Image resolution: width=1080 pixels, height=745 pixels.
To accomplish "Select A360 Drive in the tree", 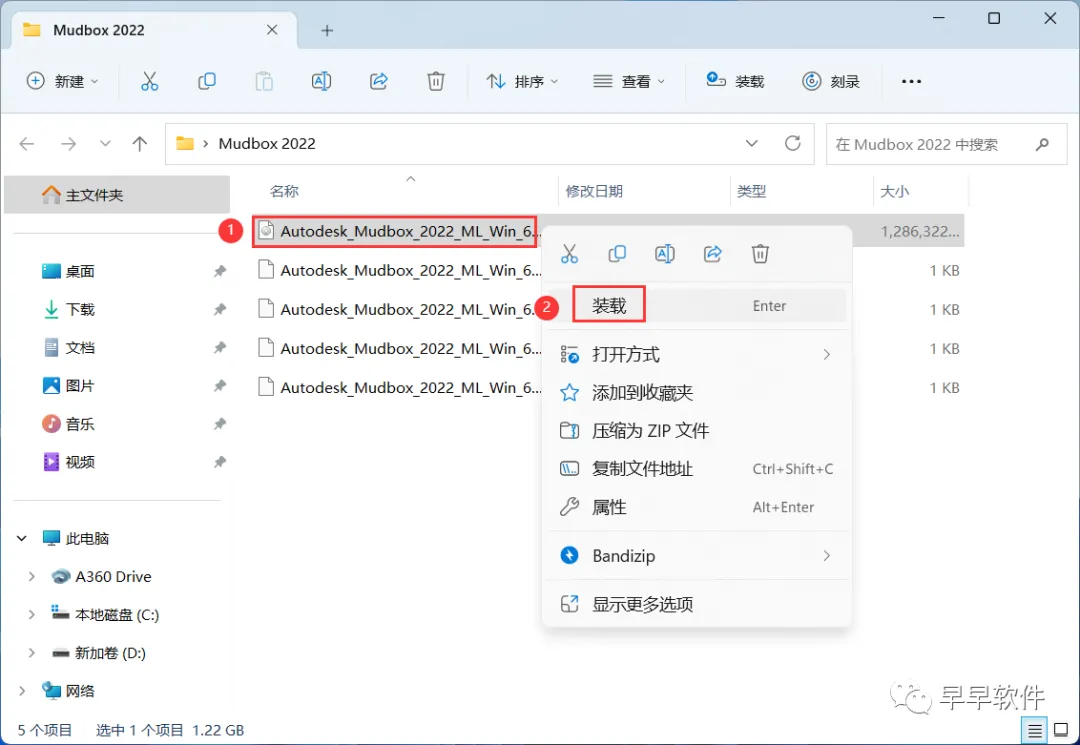I will point(102,576).
